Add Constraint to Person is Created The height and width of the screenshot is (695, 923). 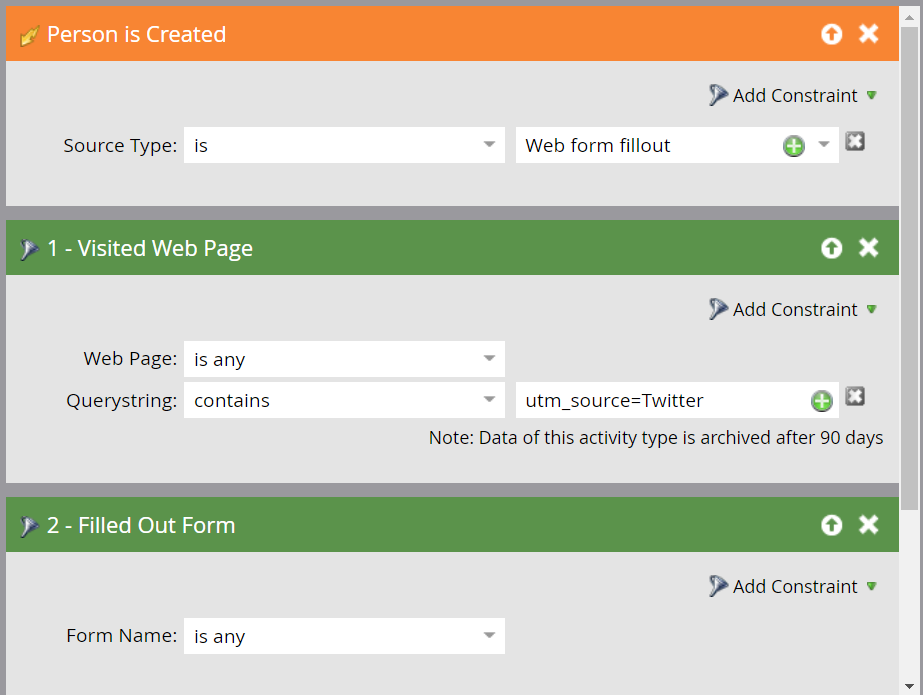794,96
